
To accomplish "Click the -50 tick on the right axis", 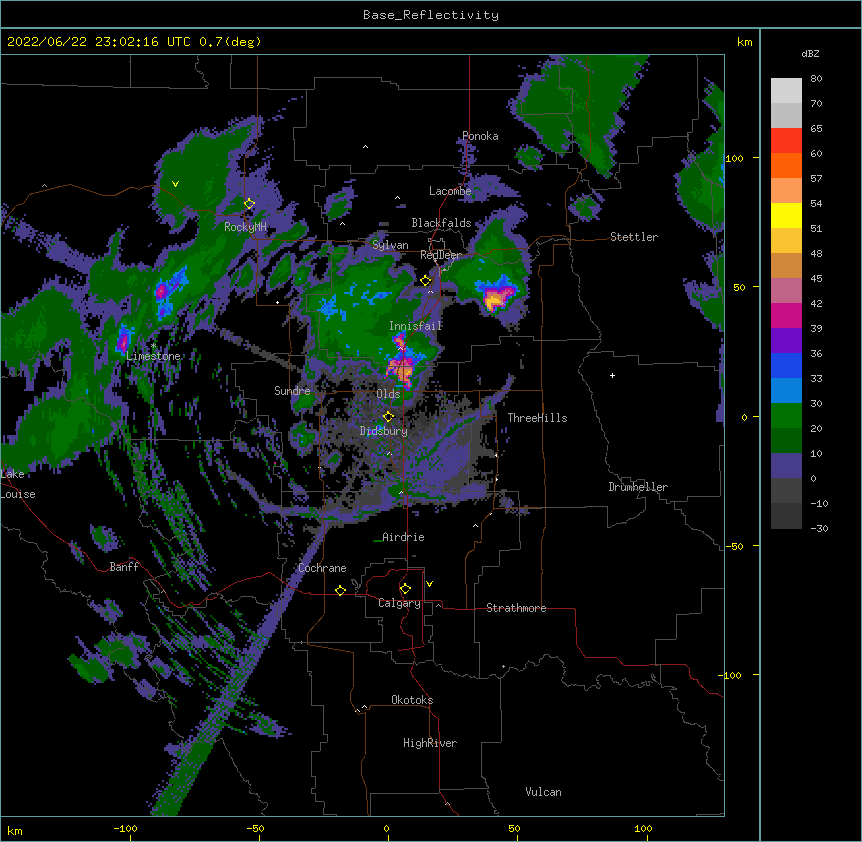I will tap(734, 546).
